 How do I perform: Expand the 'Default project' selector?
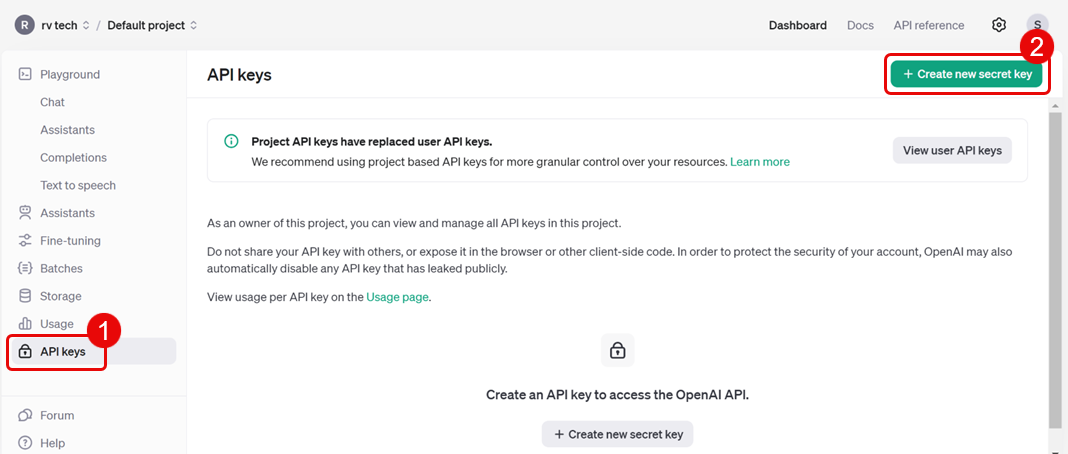152,25
